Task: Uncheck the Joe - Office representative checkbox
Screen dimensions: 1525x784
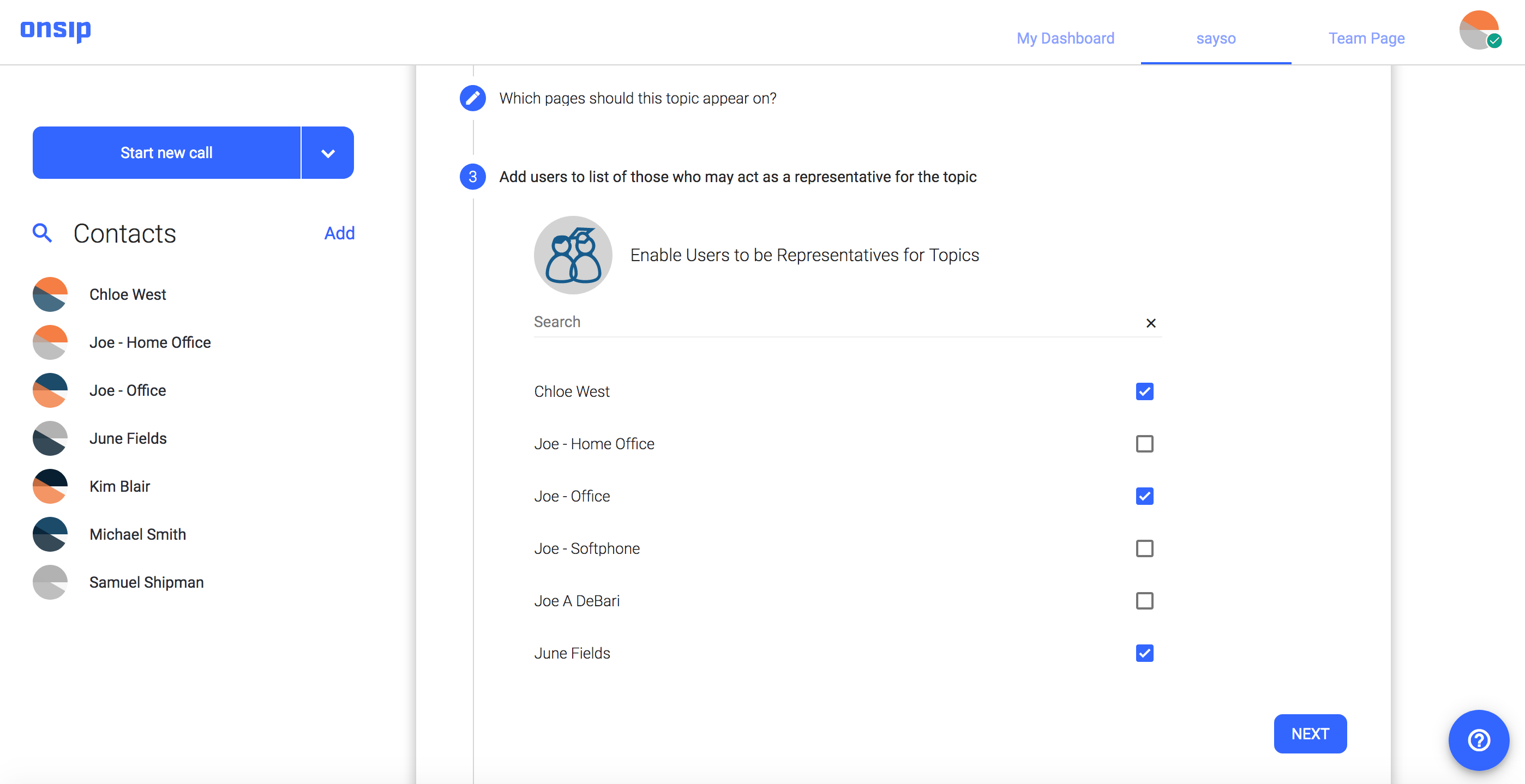Action: tap(1144, 496)
